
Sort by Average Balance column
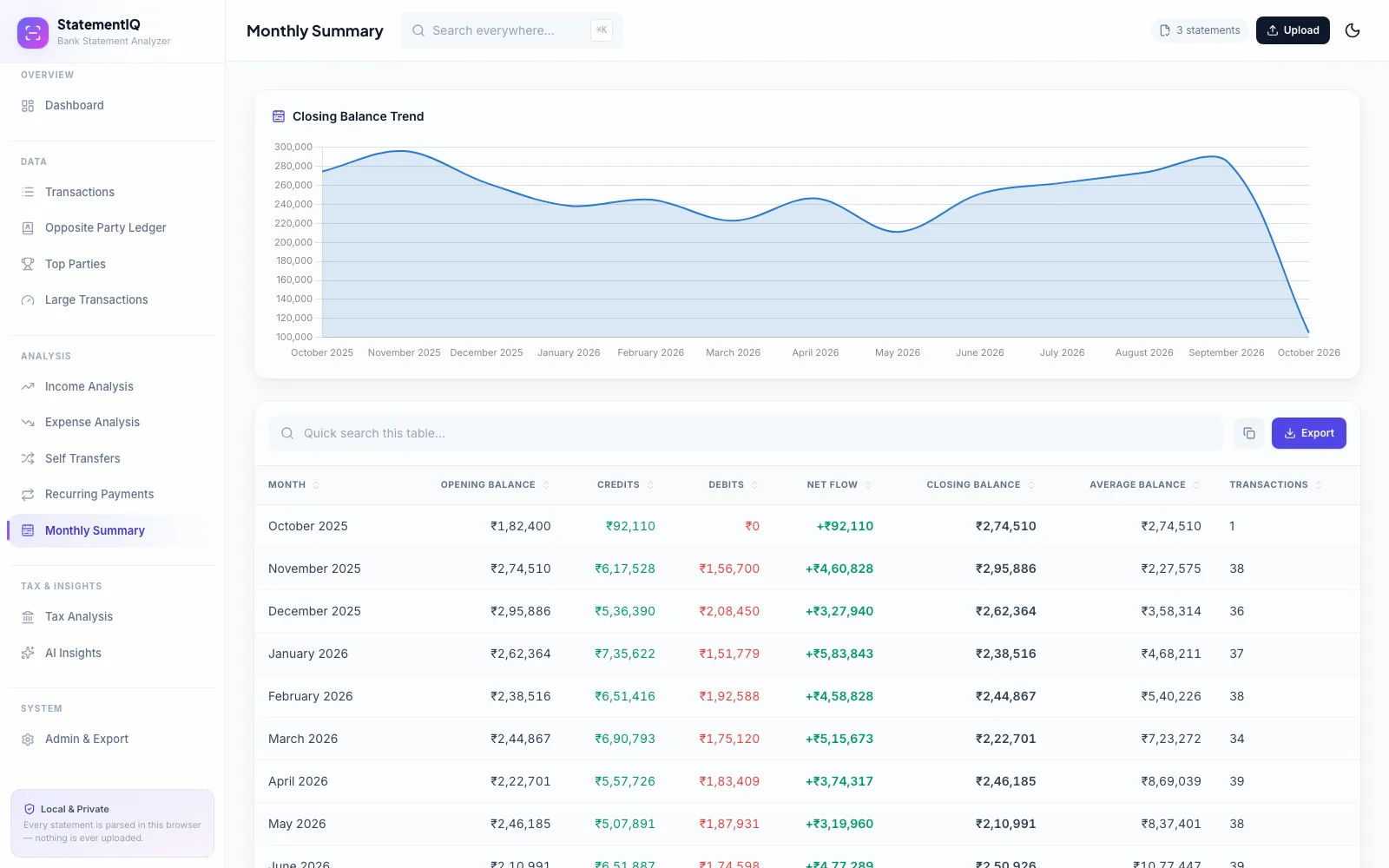pos(1145,485)
